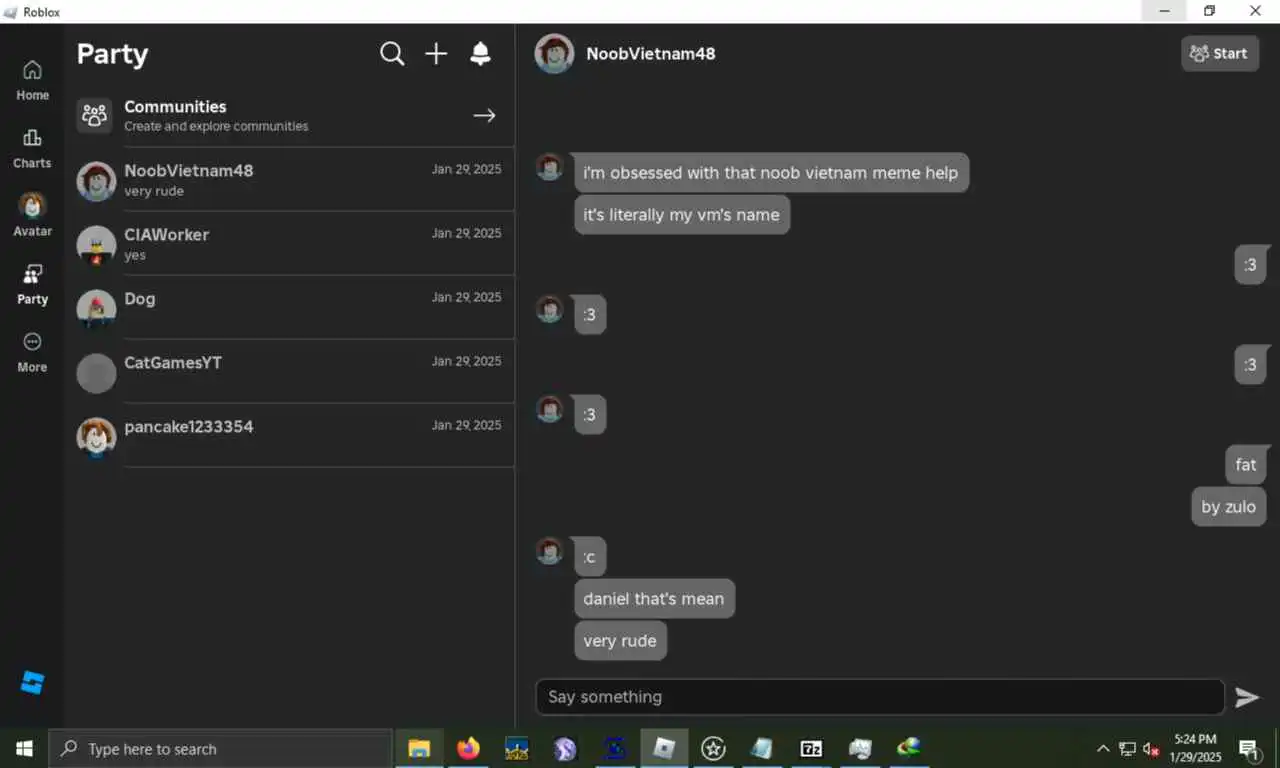Search parties with the magnifier icon

[x=392, y=54]
